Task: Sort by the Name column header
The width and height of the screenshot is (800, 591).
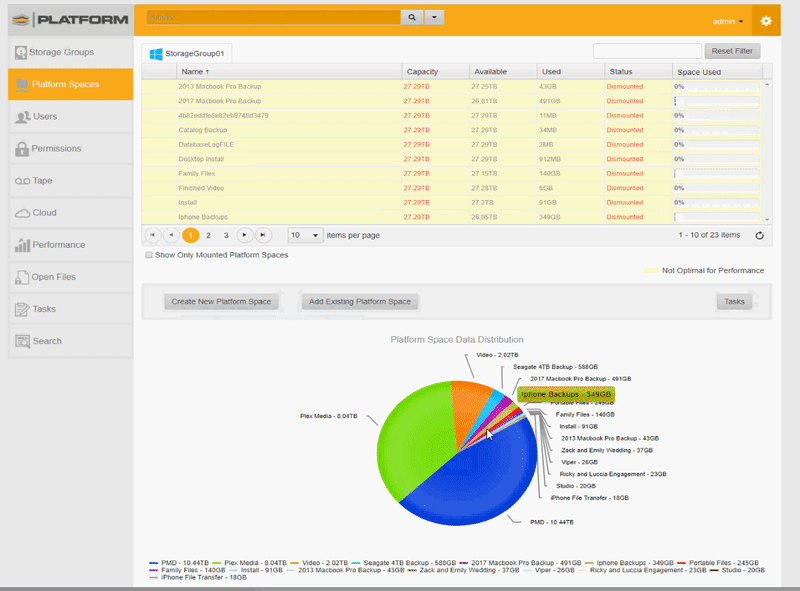Action: (288, 72)
